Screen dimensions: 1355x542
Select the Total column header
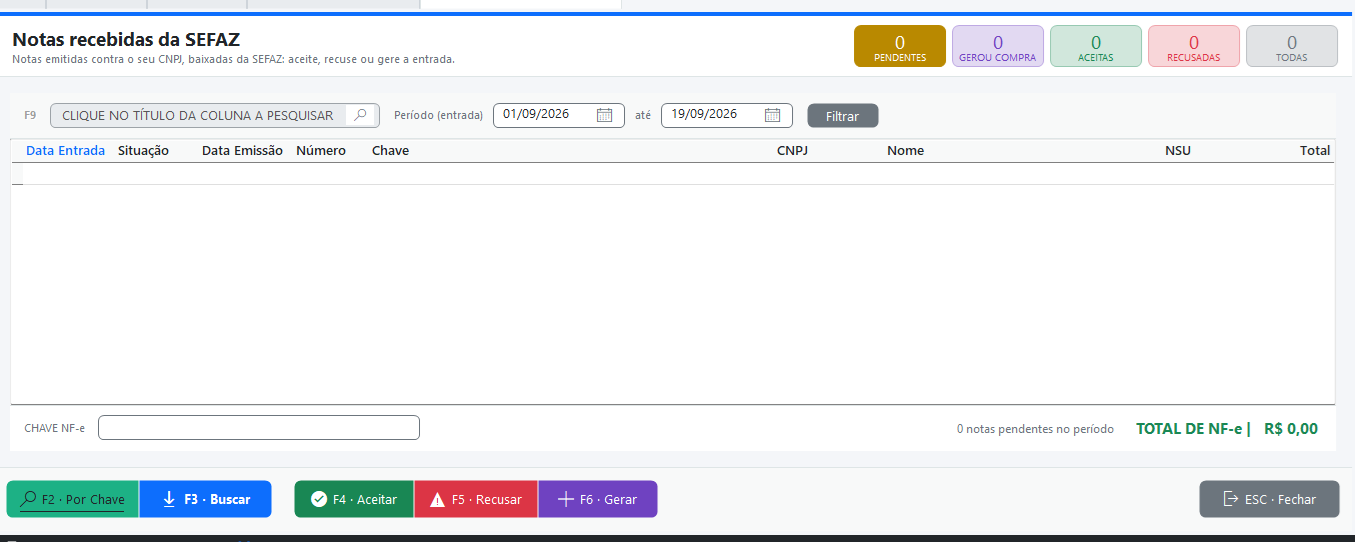(x=1315, y=150)
